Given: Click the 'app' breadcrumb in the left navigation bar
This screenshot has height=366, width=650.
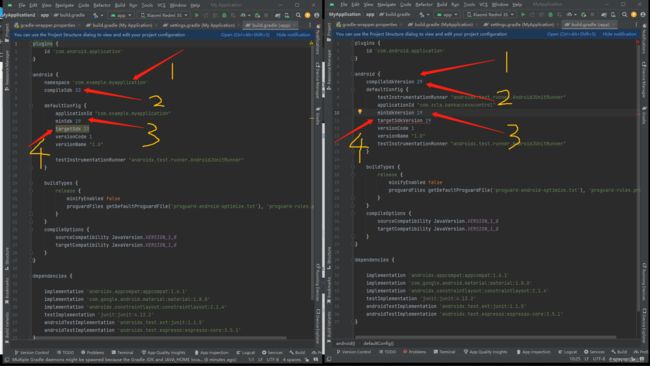Looking at the screenshot, I should point(44,15).
